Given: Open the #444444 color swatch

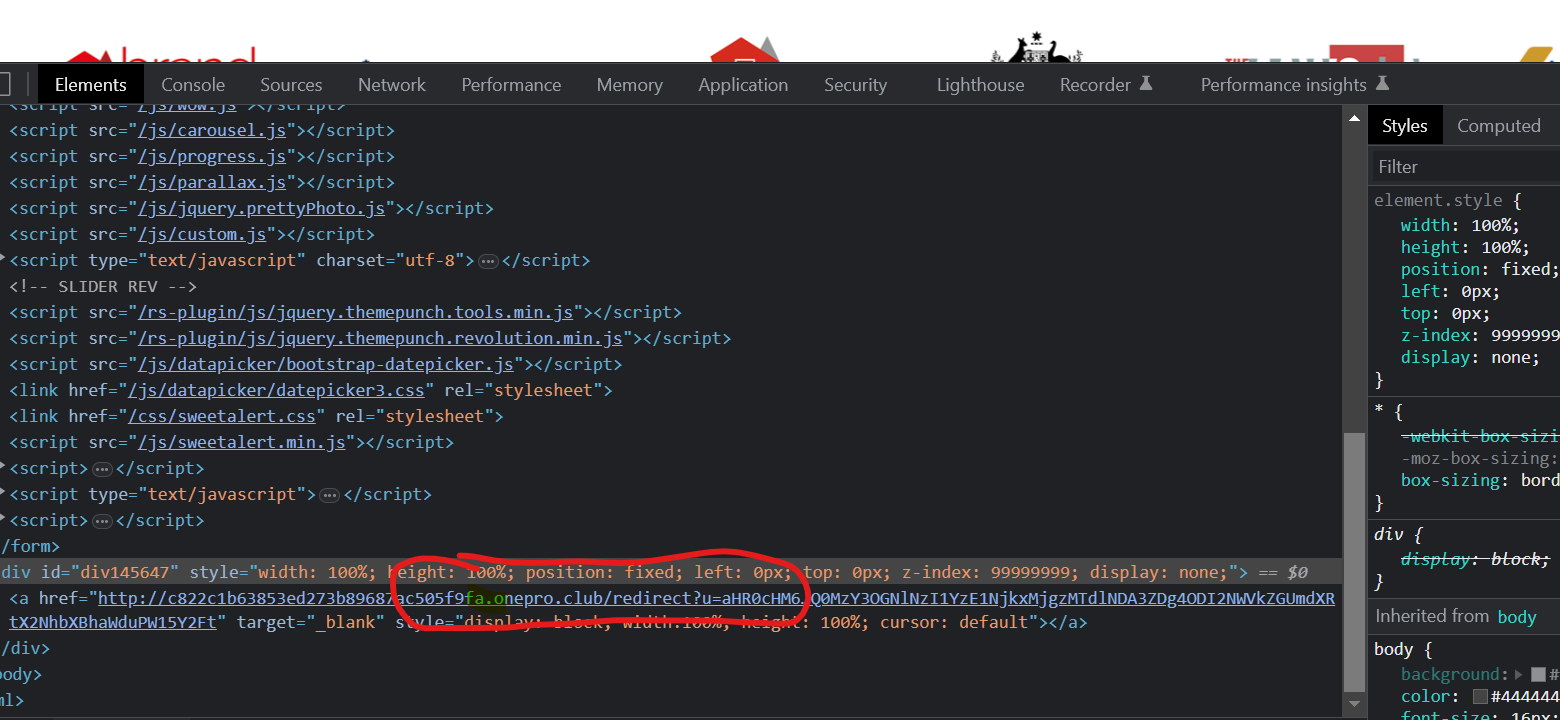Looking at the screenshot, I should (x=1480, y=697).
